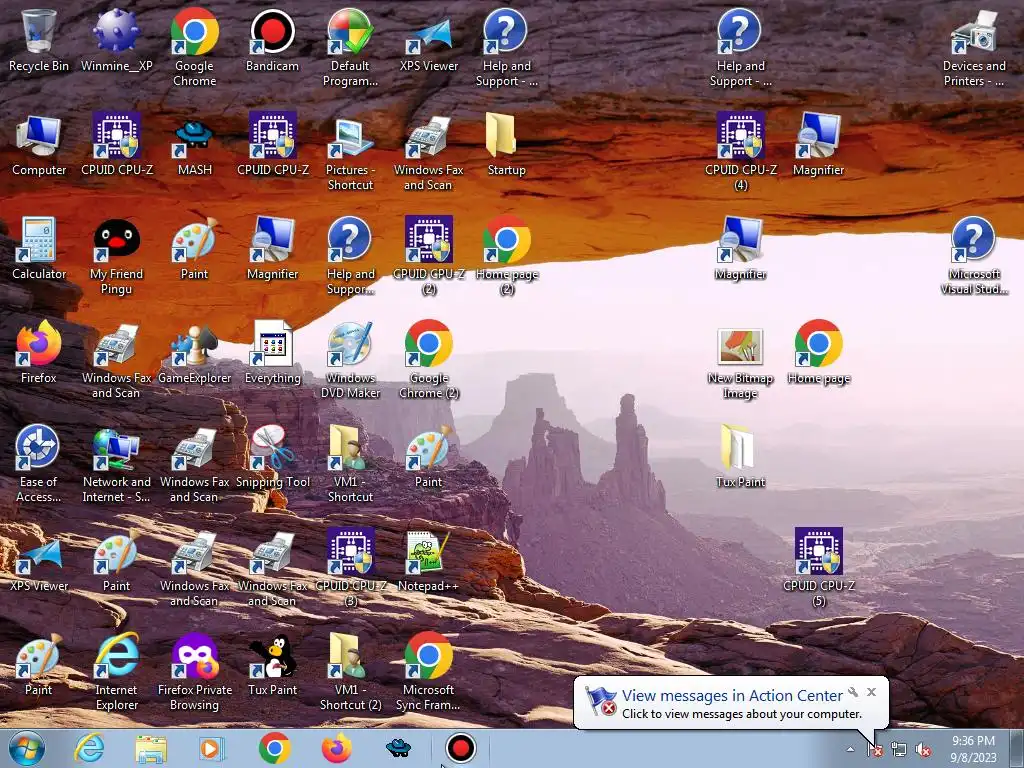Open network status tray icon

point(899,750)
